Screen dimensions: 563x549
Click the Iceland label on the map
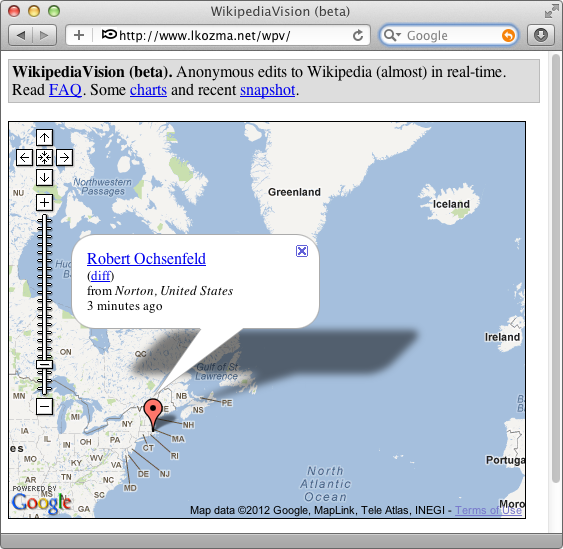point(451,204)
